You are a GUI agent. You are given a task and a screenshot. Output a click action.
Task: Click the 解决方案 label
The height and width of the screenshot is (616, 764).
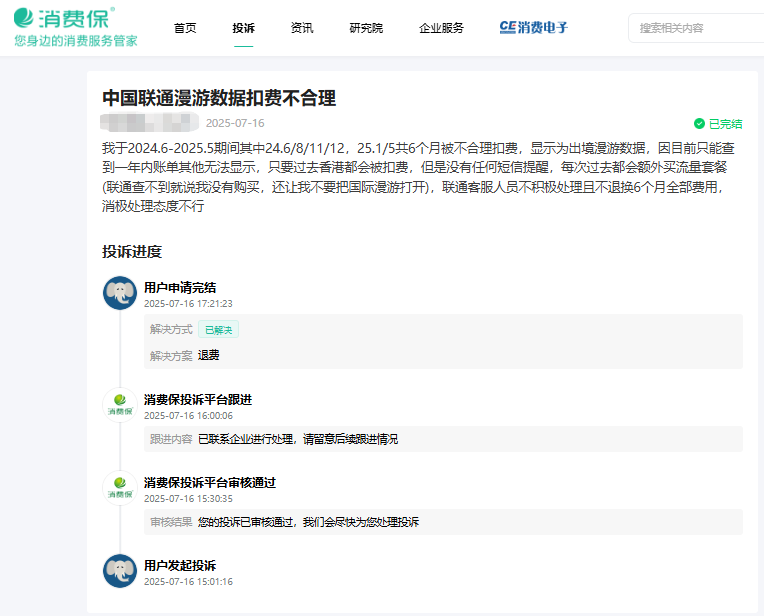tap(171, 356)
